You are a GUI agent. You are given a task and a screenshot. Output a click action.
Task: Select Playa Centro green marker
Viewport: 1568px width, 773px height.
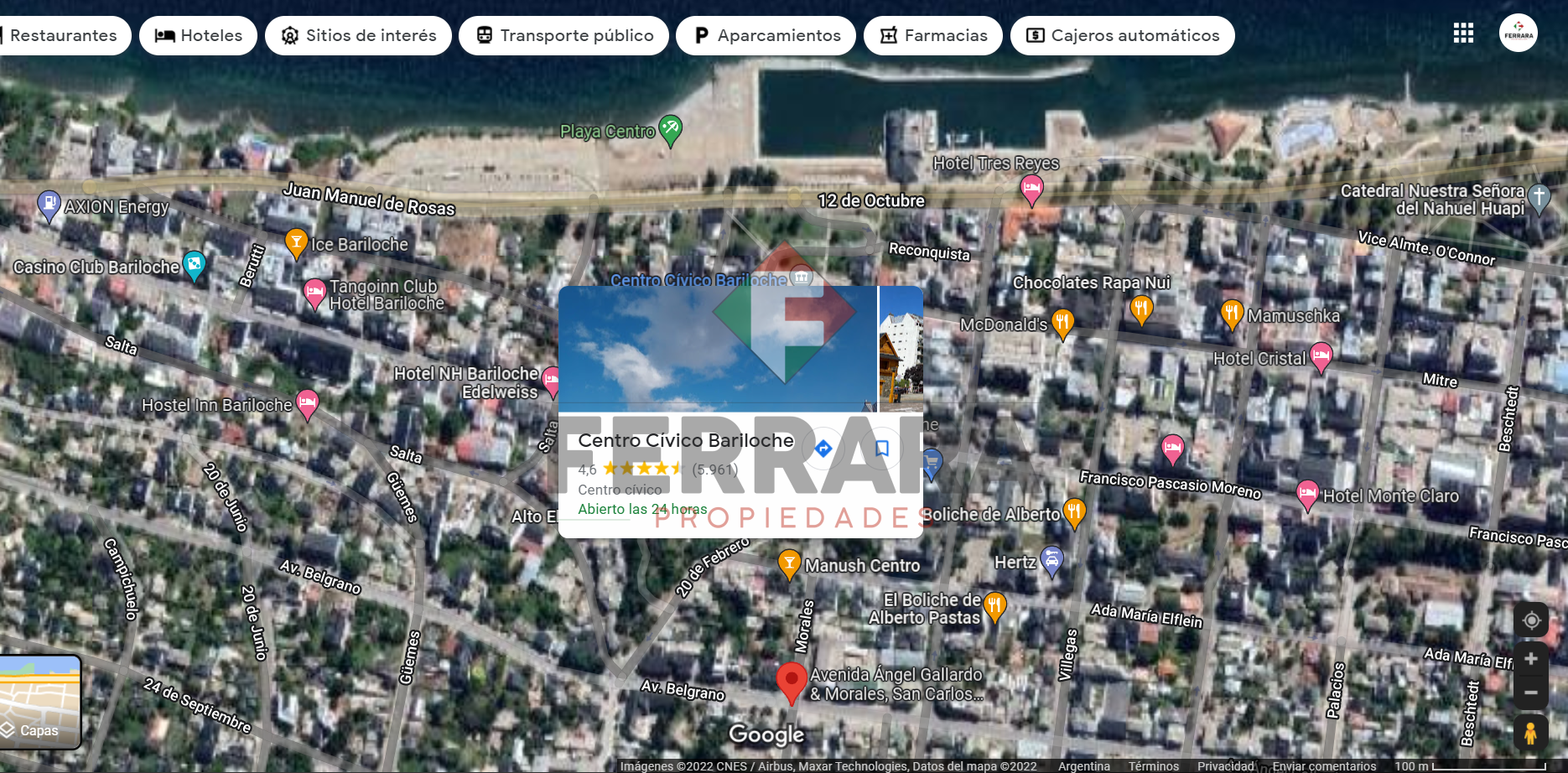tap(670, 130)
